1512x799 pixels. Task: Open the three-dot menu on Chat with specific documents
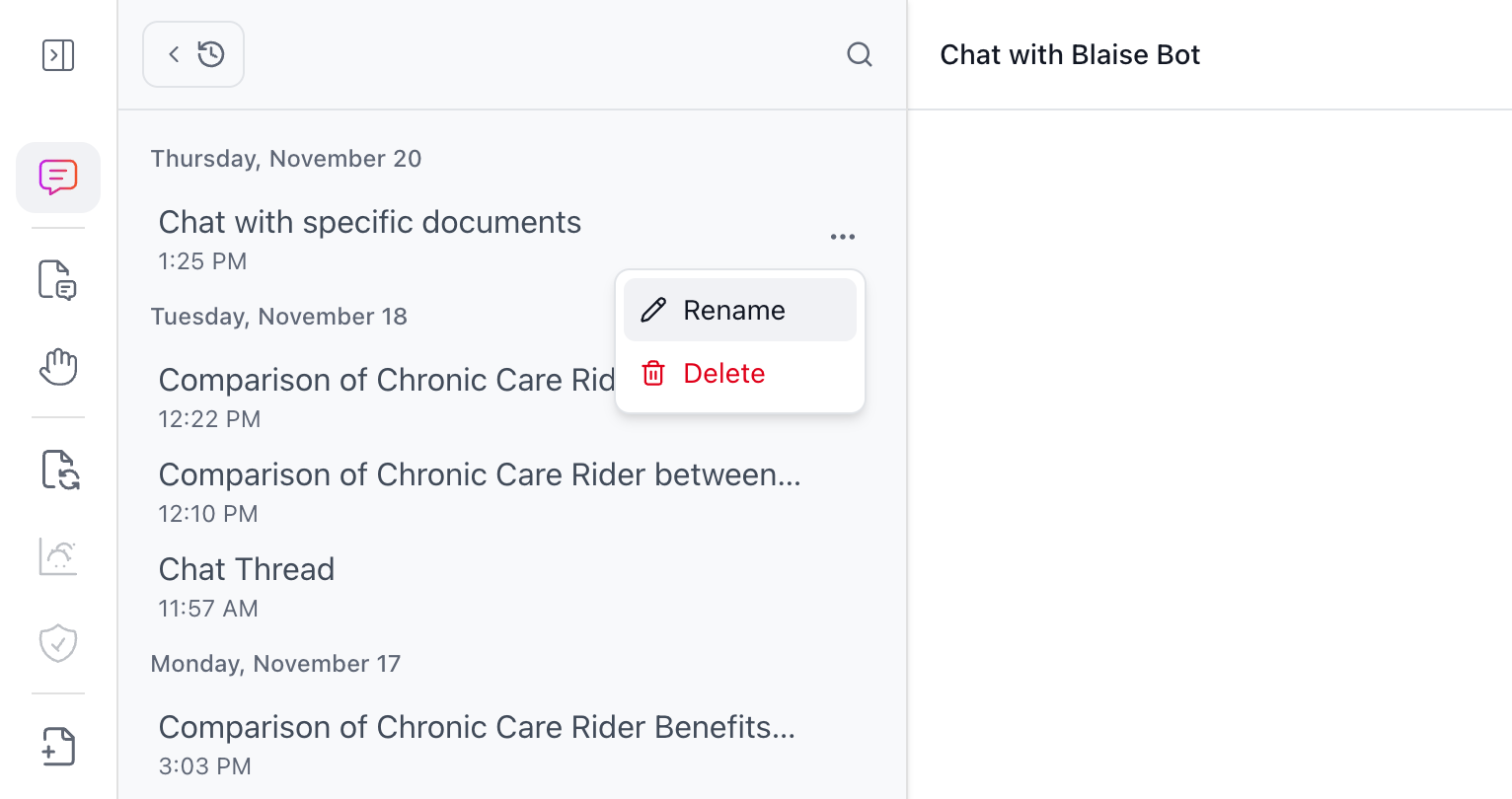[x=842, y=236]
